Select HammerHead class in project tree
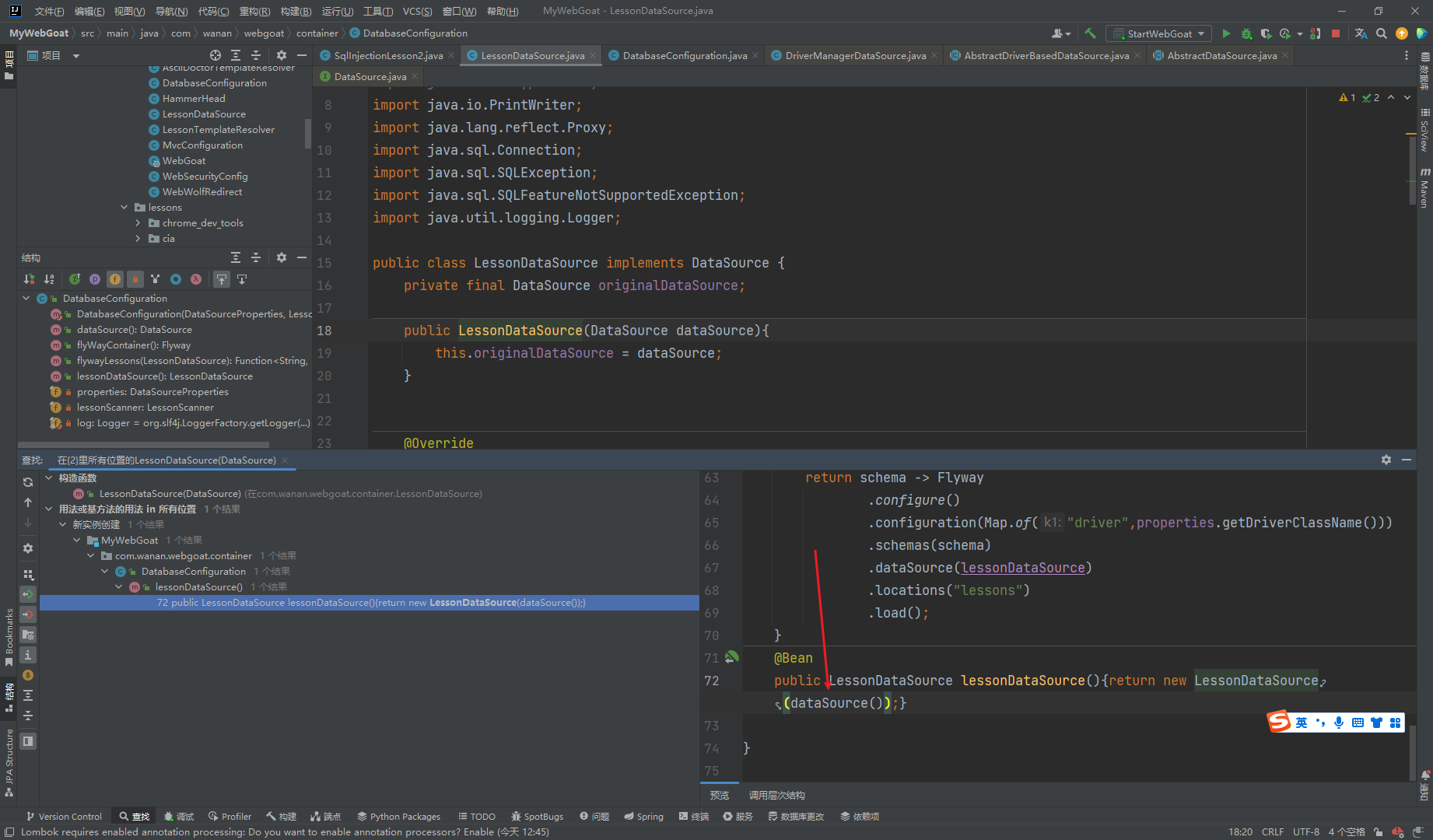 (194, 99)
